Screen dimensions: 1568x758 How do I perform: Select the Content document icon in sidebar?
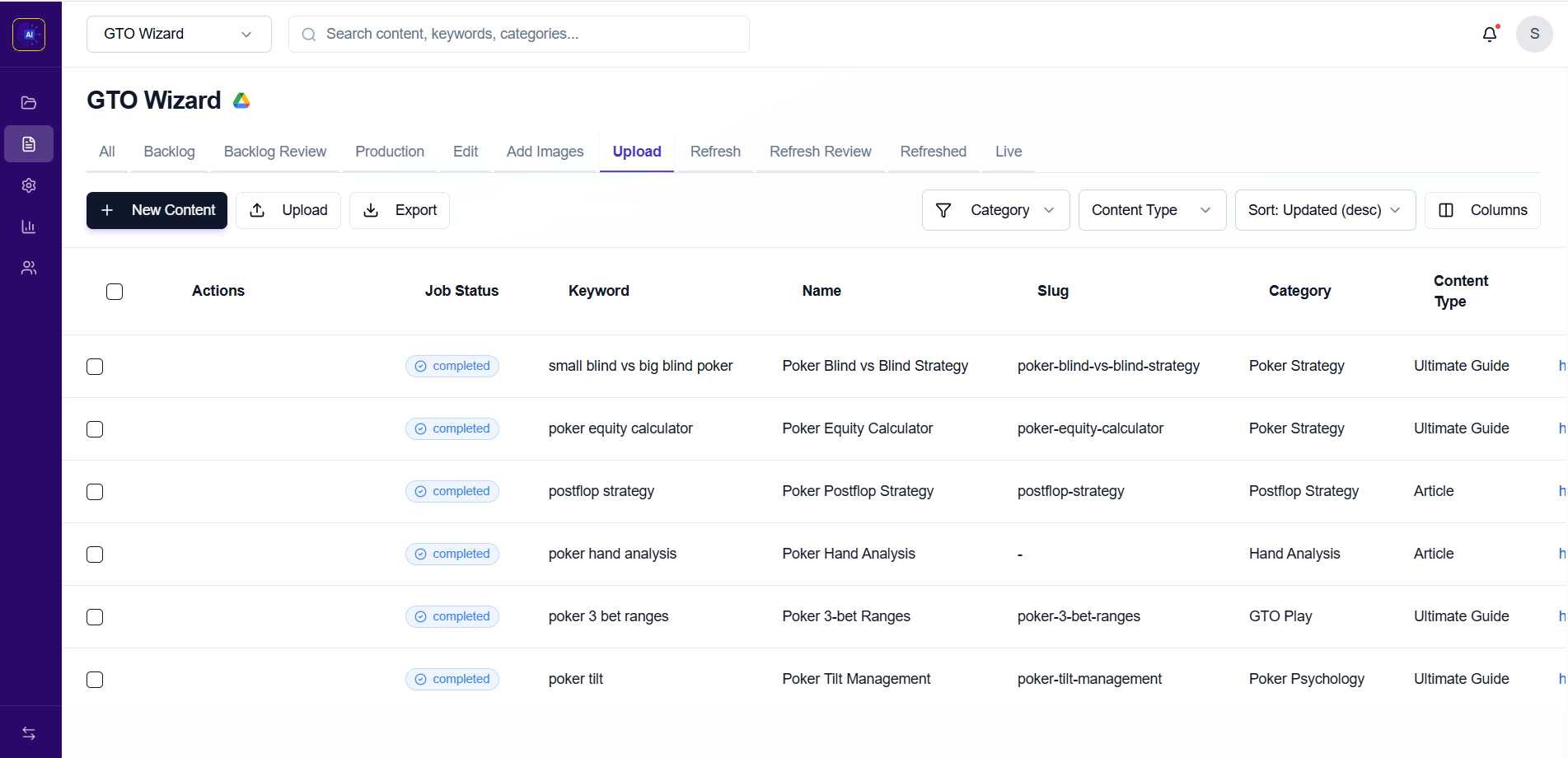click(29, 143)
